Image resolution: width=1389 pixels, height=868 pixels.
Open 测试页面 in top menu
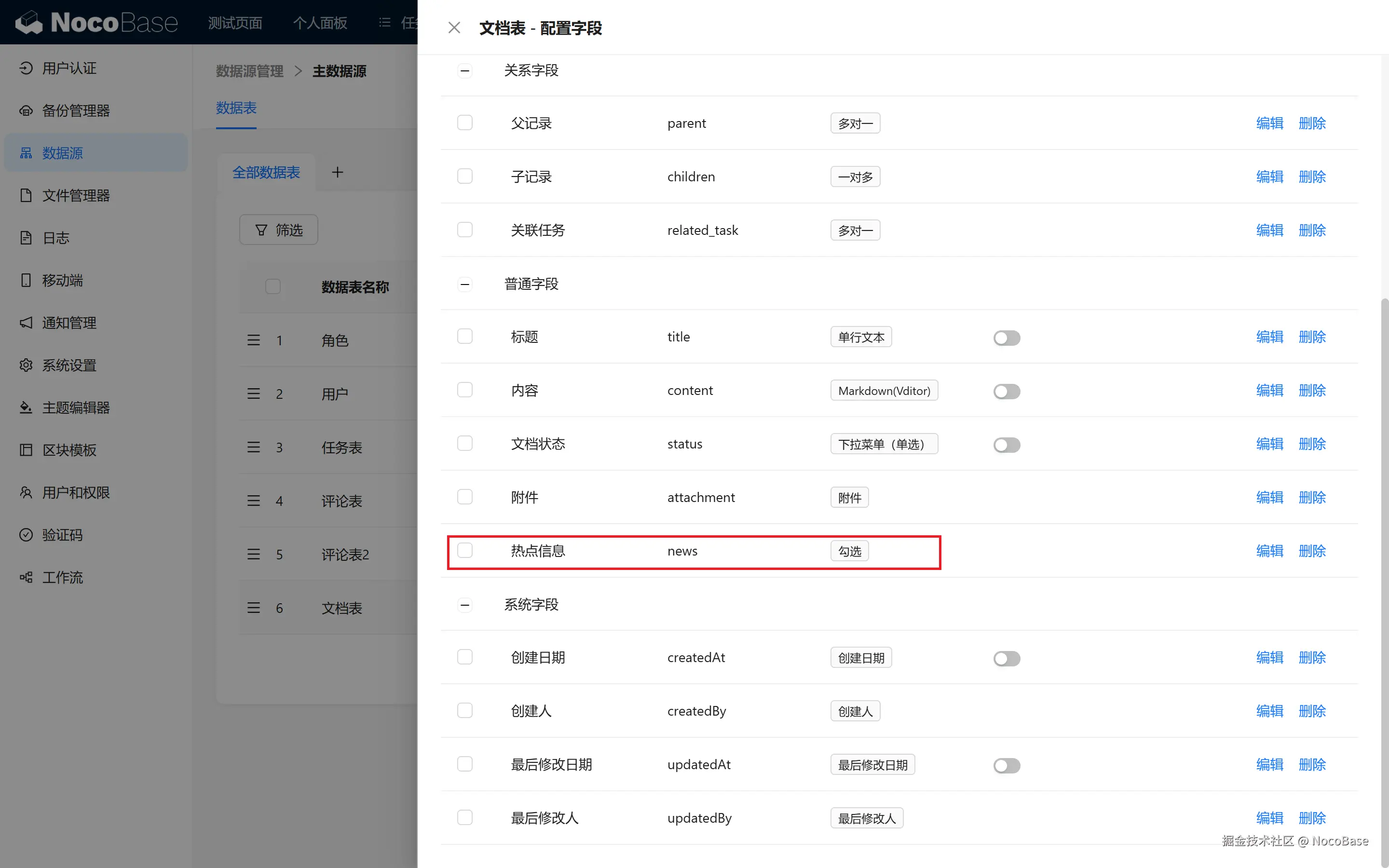tap(235, 23)
